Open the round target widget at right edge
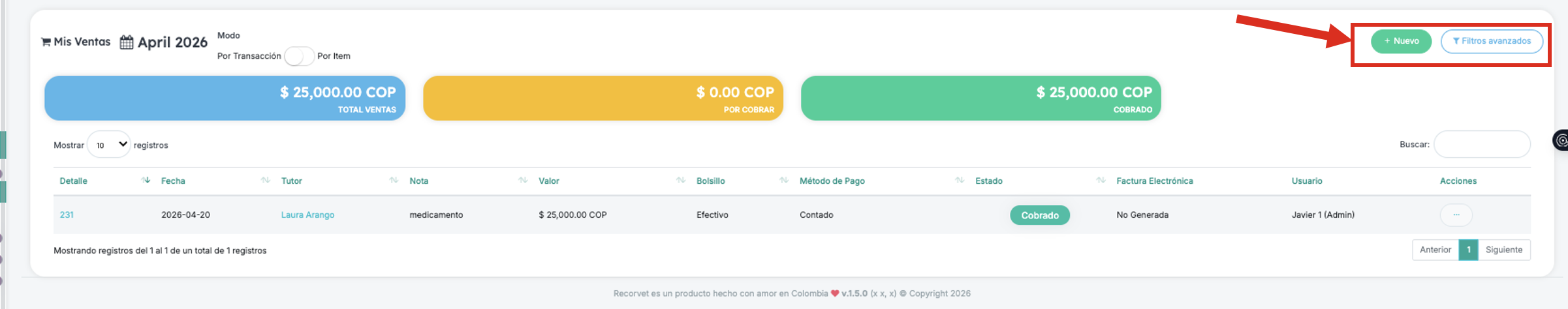The height and width of the screenshot is (309, 1568). (x=1561, y=140)
